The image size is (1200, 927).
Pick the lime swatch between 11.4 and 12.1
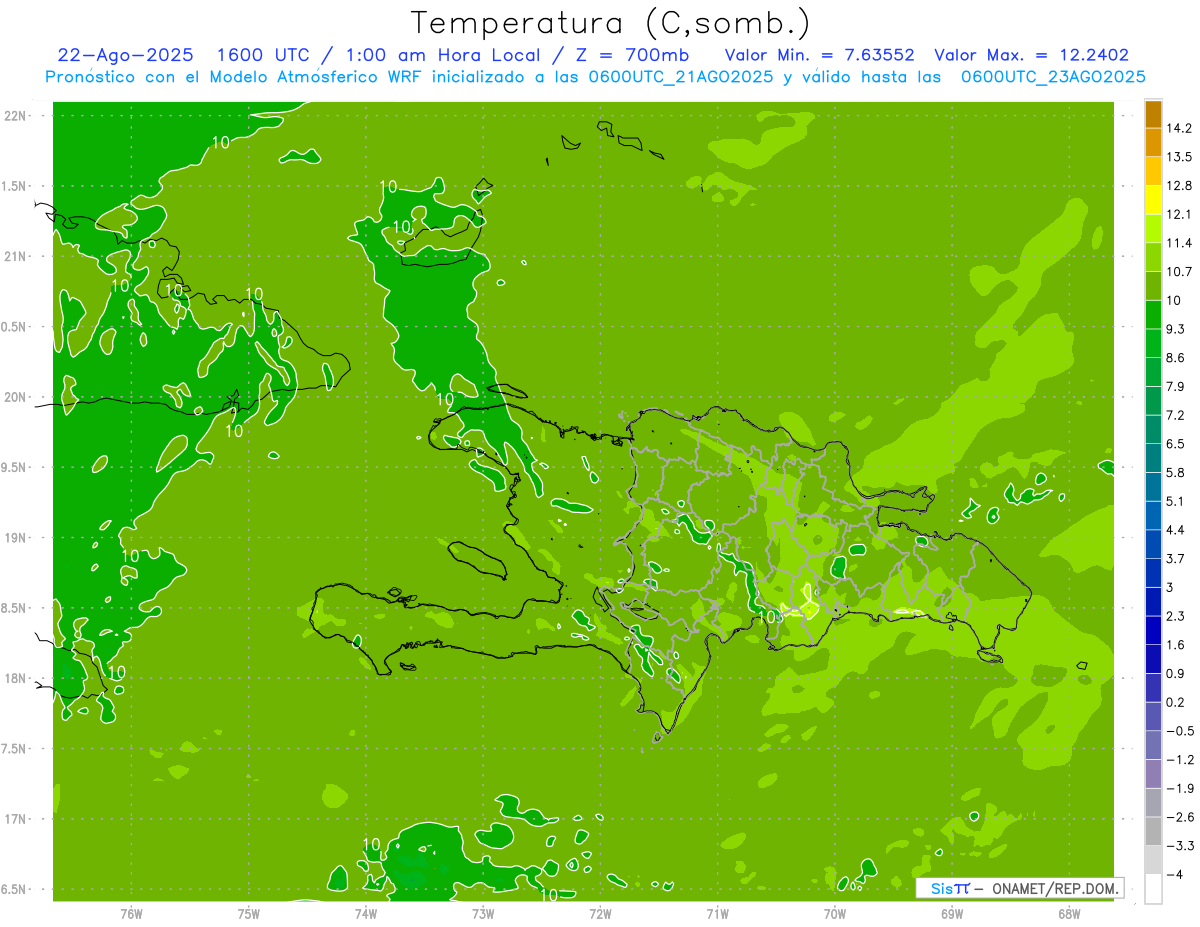tap(1153, 229)
